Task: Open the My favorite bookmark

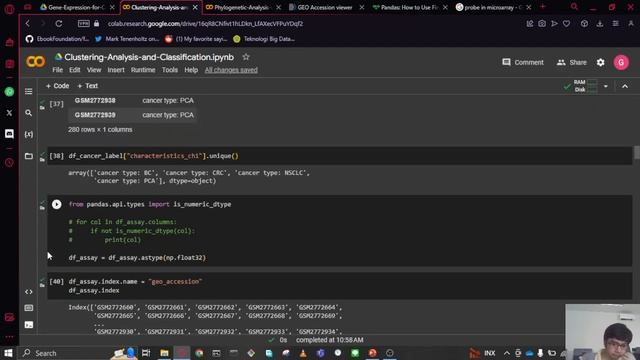Action: (x=196, y=39)
